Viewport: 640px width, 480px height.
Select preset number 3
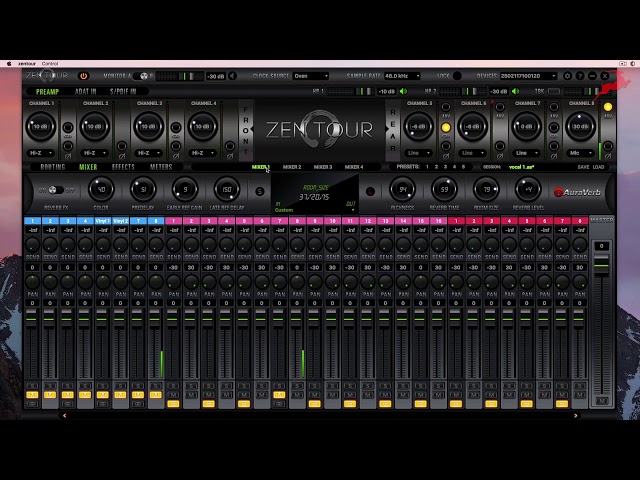coord(445,167)
